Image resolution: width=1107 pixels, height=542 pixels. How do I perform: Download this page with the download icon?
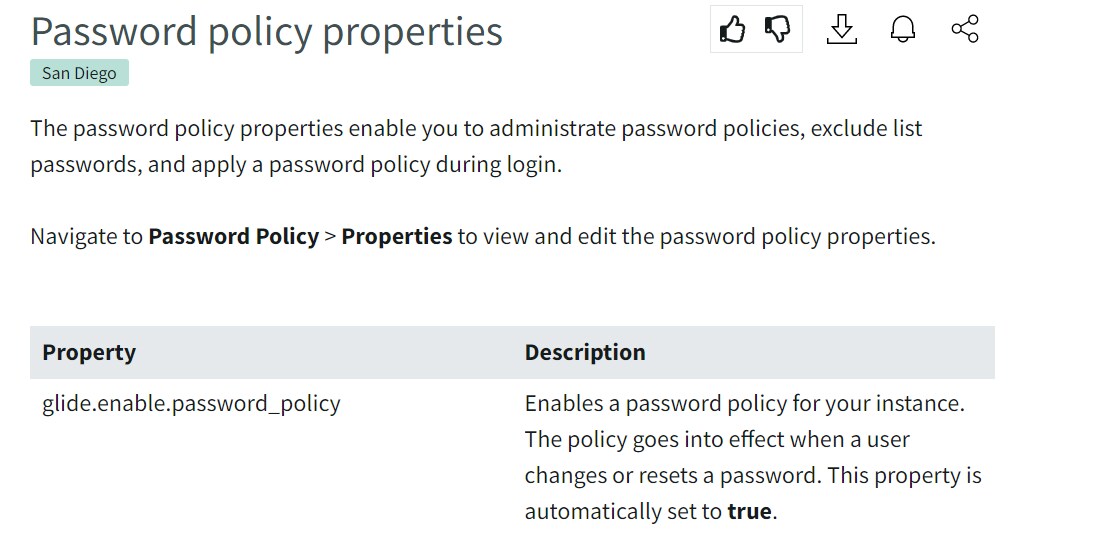pyautogui.click(x=842, y=30)
